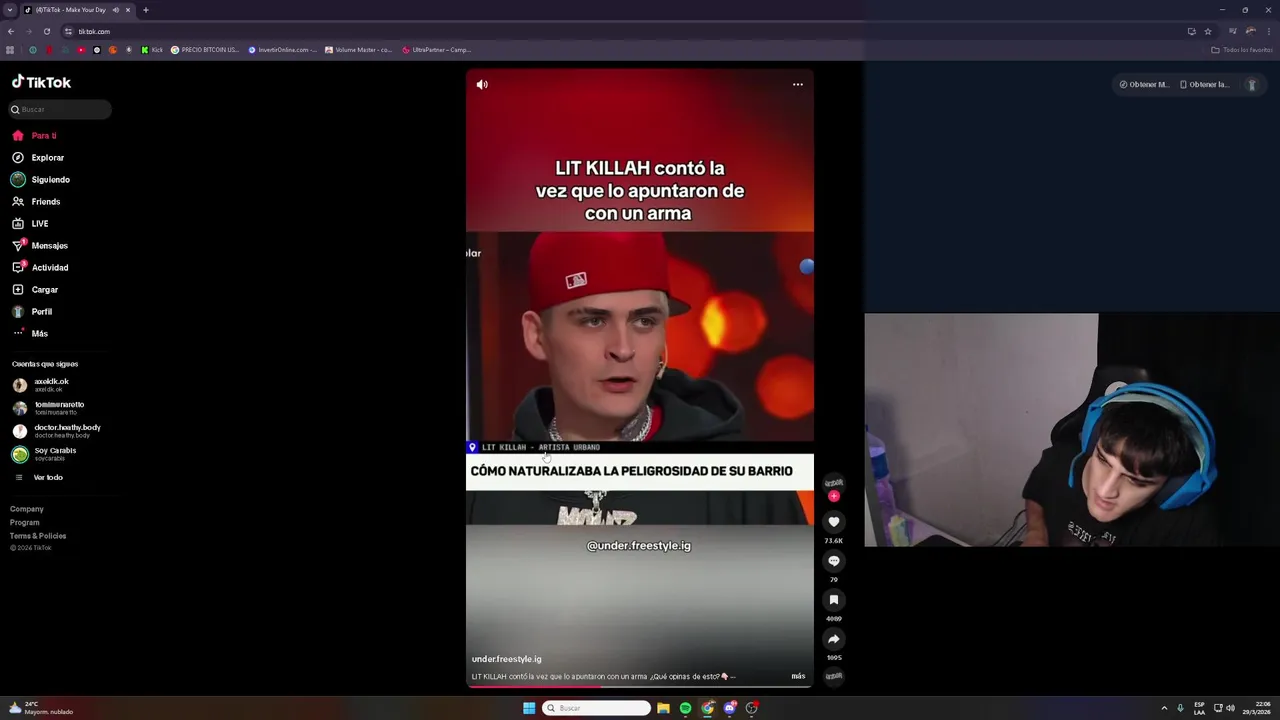Reload the TikTok page
The image size is (1280, 720).
(x=46, y=31)
